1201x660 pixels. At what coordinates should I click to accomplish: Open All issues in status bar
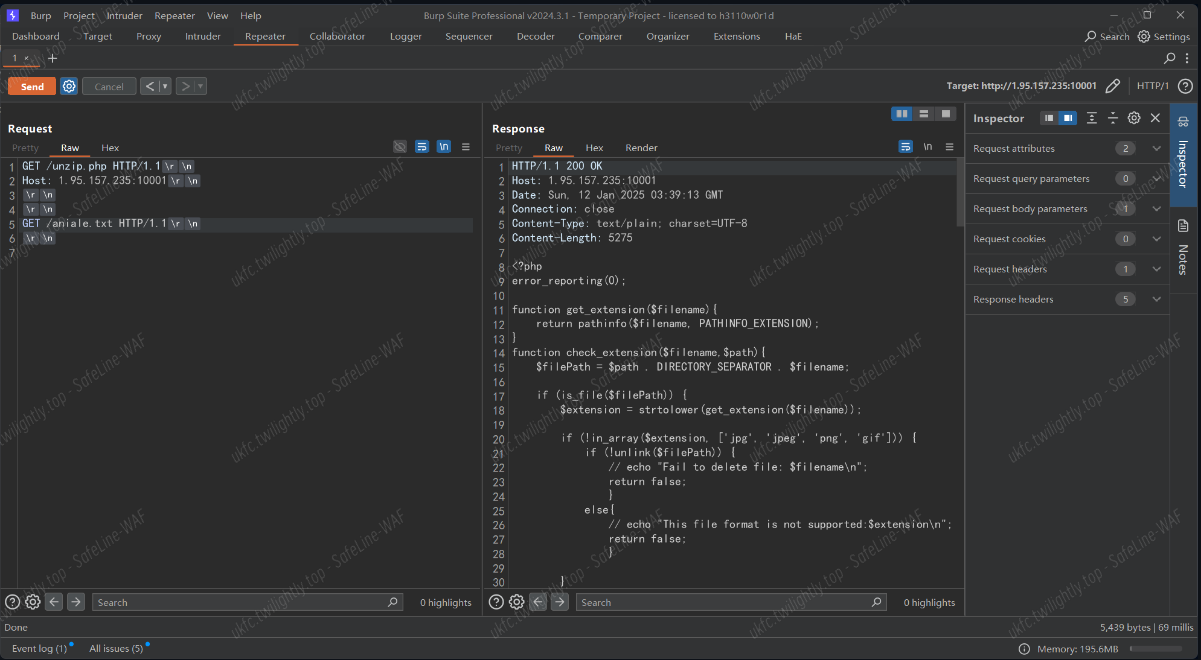(116, 648)
